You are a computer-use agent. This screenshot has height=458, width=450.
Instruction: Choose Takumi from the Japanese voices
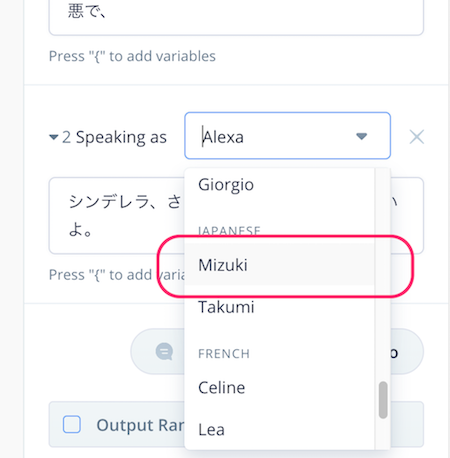click(x=279, y=307)
